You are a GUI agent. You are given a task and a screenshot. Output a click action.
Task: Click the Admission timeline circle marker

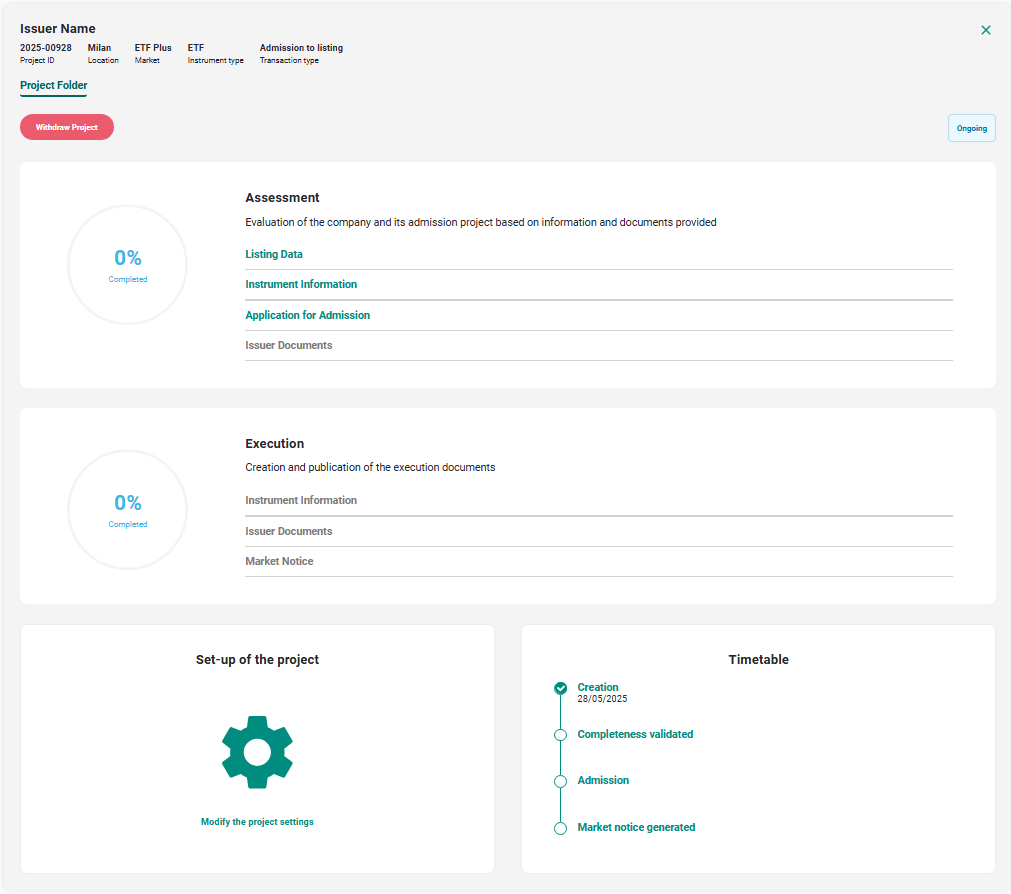click(x=560, y=781)
